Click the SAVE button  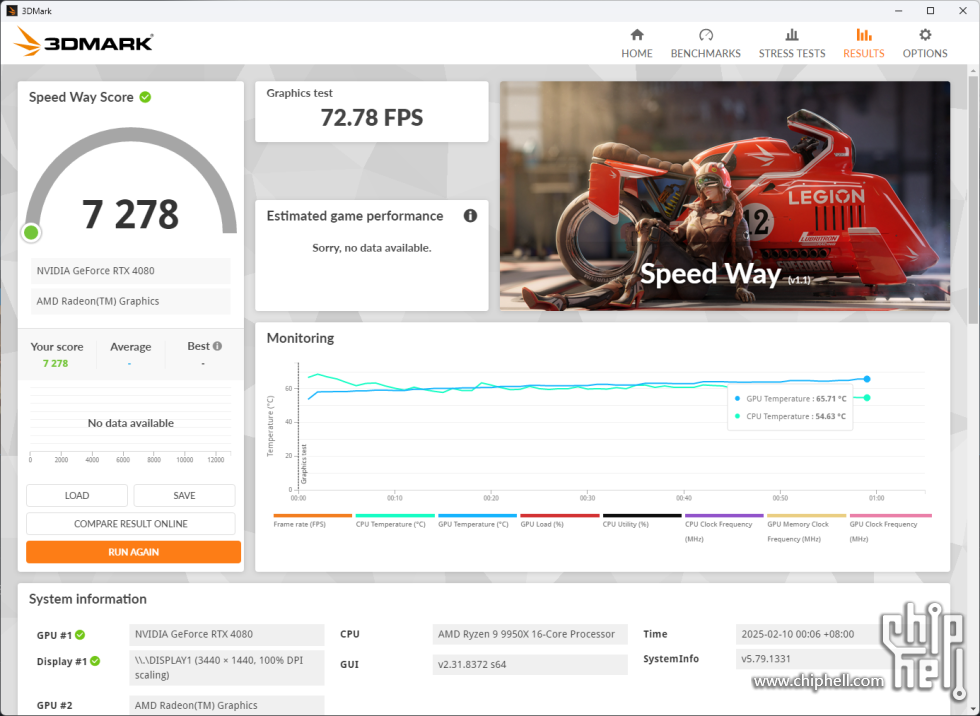[184, 495]
